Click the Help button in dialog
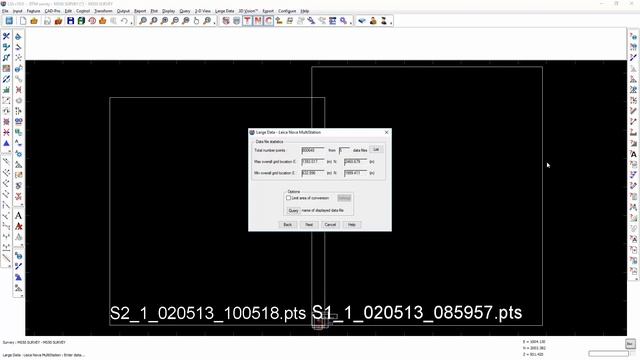This screenshot has width=640, height=360. [351, 225]
